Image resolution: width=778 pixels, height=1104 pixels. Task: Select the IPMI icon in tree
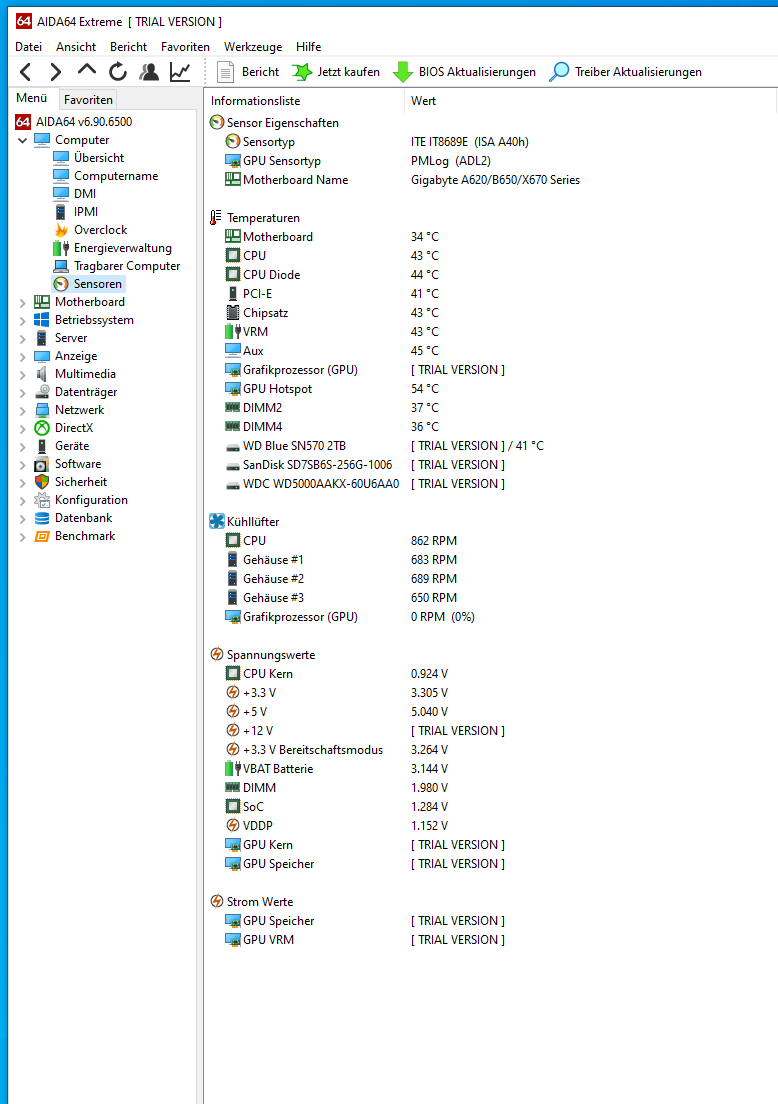[61, 212]
